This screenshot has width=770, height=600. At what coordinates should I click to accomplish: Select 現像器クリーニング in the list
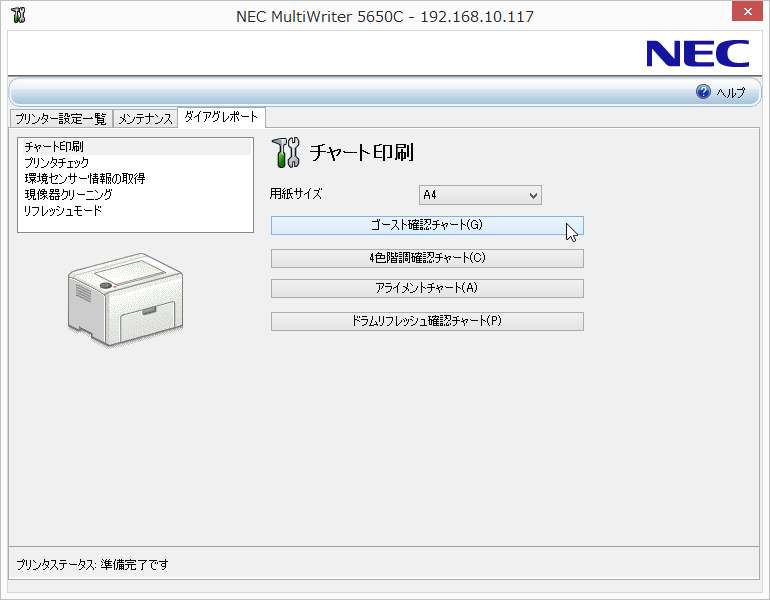[137, 194]
